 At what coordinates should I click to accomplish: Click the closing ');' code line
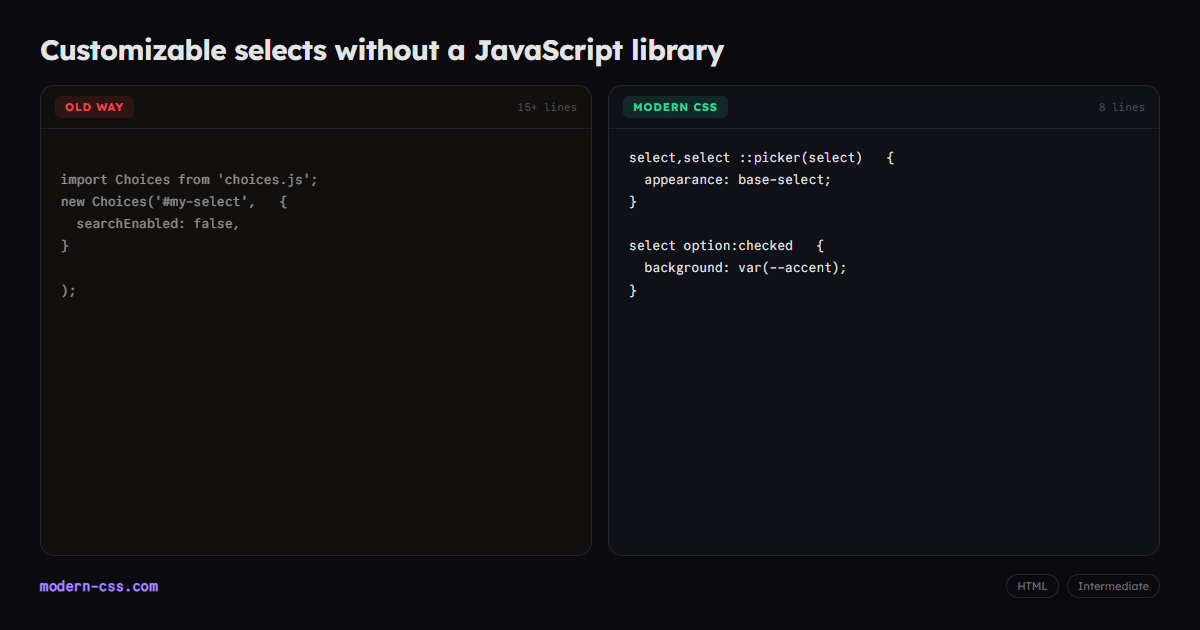click(68, 290)
